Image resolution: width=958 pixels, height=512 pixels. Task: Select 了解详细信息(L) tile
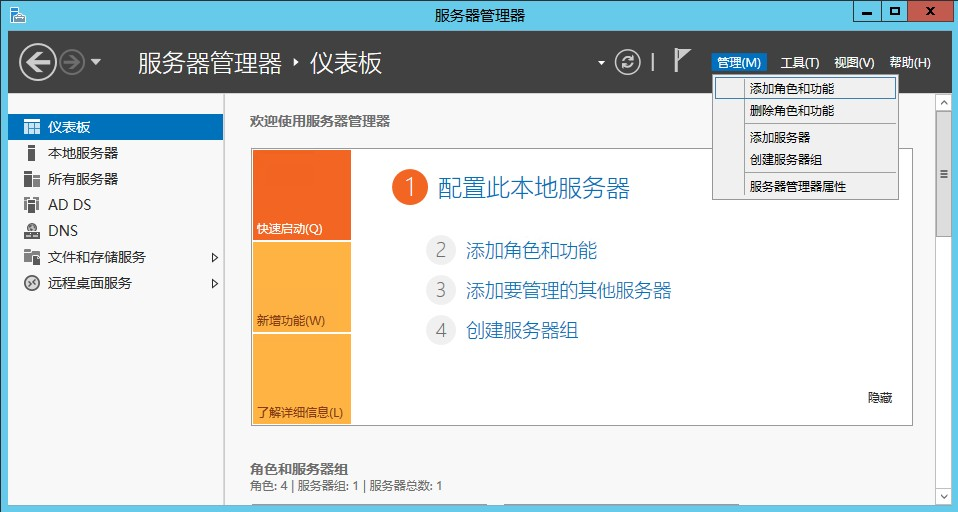(302, 379)
